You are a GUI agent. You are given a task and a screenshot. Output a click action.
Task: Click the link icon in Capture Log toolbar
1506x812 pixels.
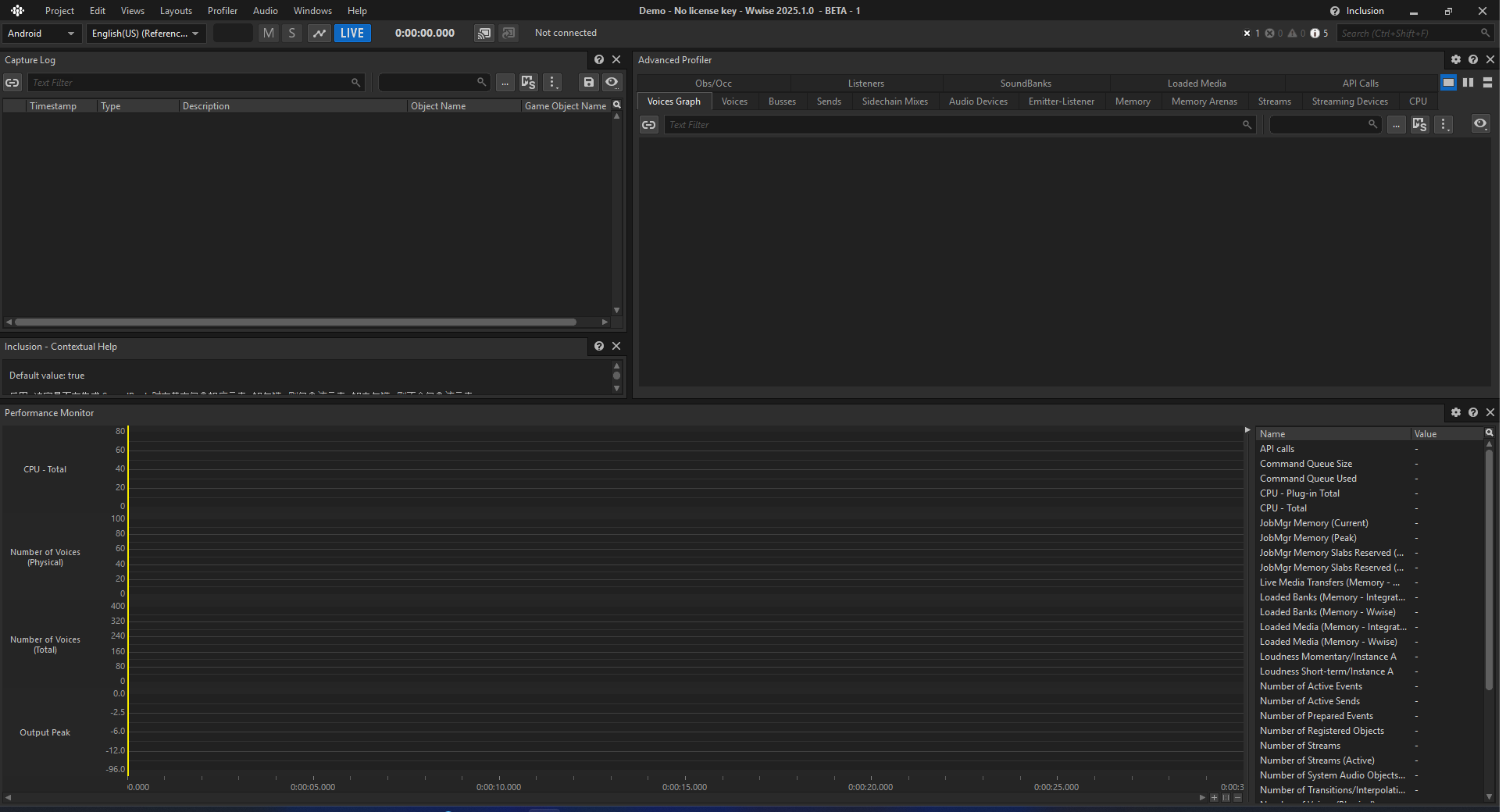pos(12,83)
